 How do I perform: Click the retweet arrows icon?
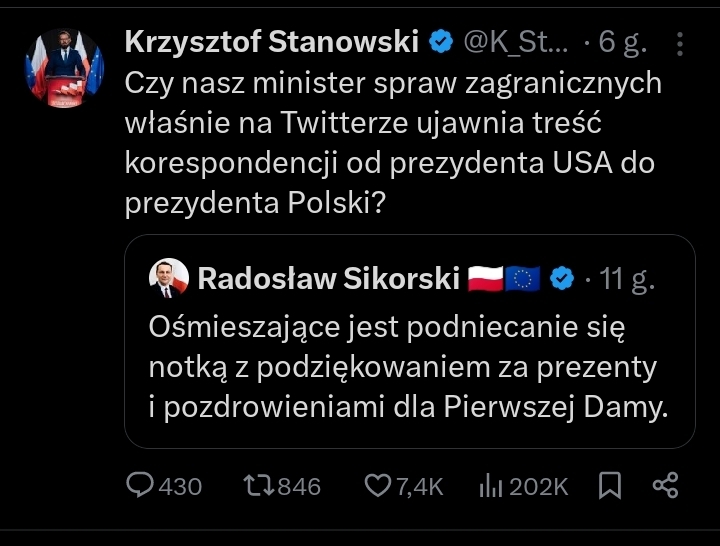tap(257, 486)
